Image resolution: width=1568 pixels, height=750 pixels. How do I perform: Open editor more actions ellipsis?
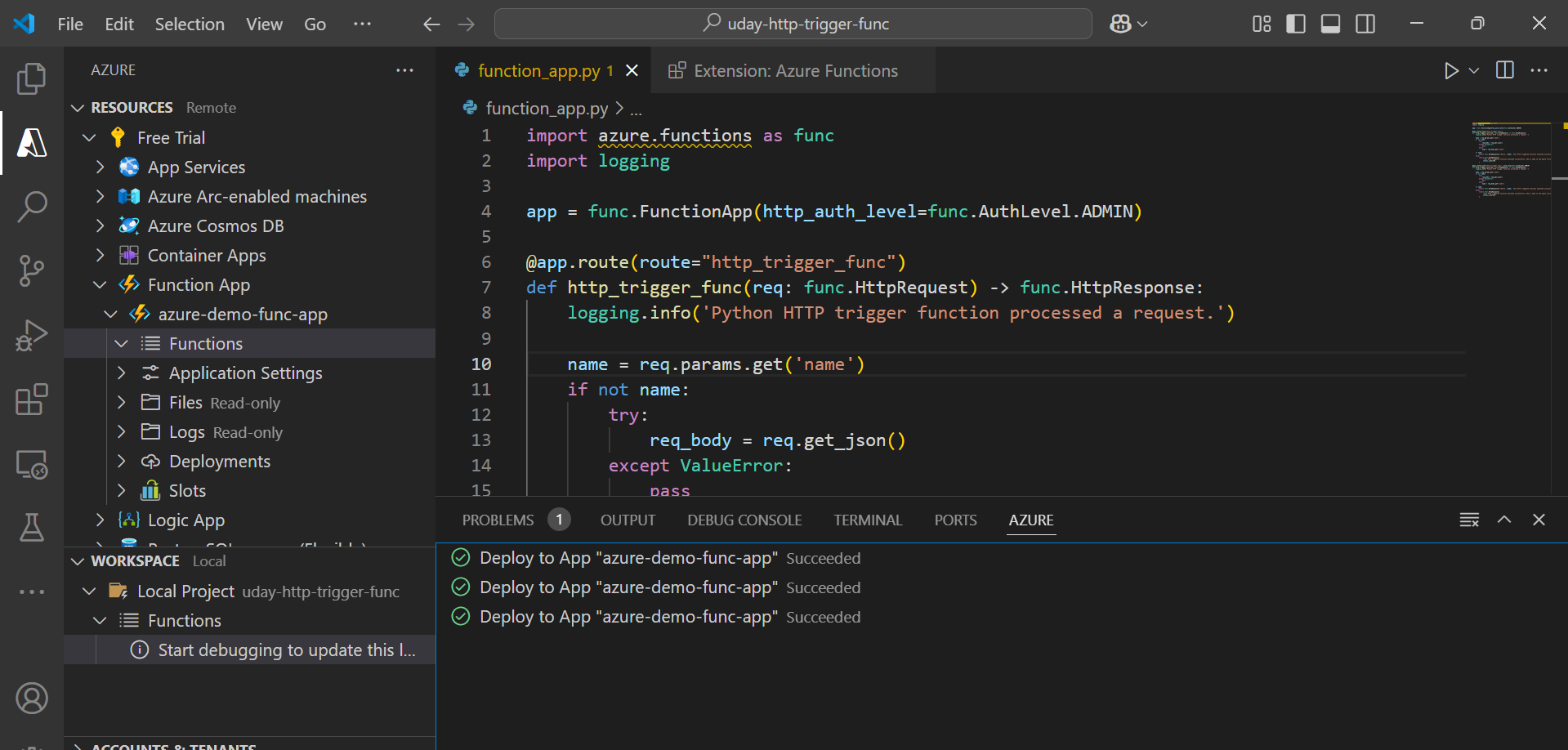click(x=1539, y=70)
